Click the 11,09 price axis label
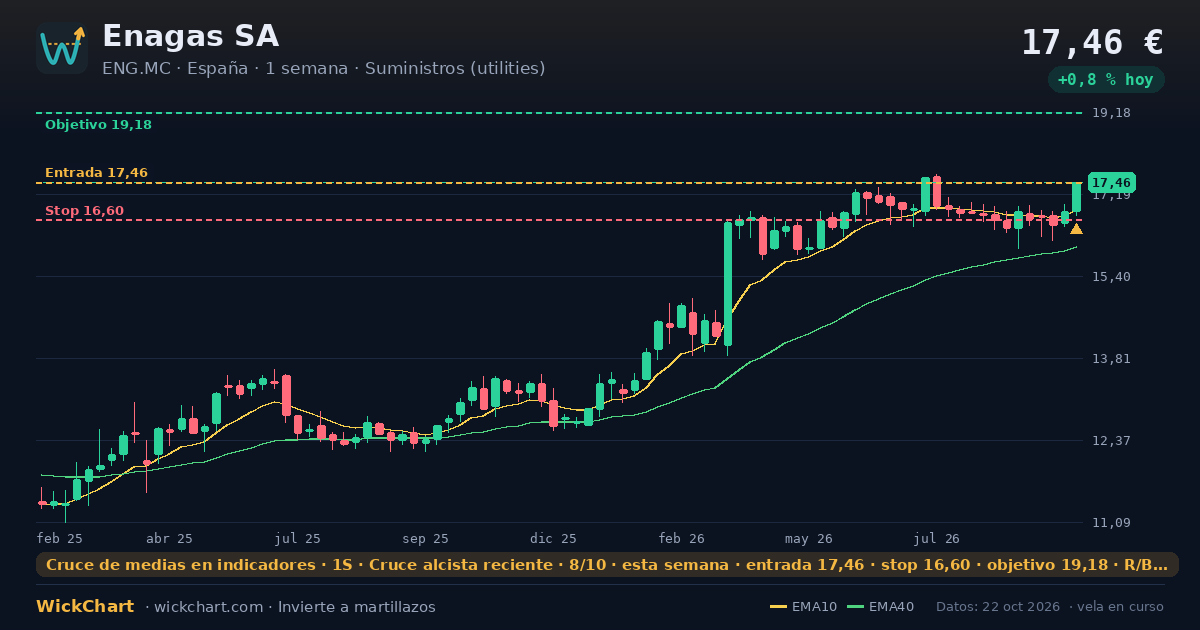Image resolution: width=1200 pixels, height=630 pixels. [1111, 523]
